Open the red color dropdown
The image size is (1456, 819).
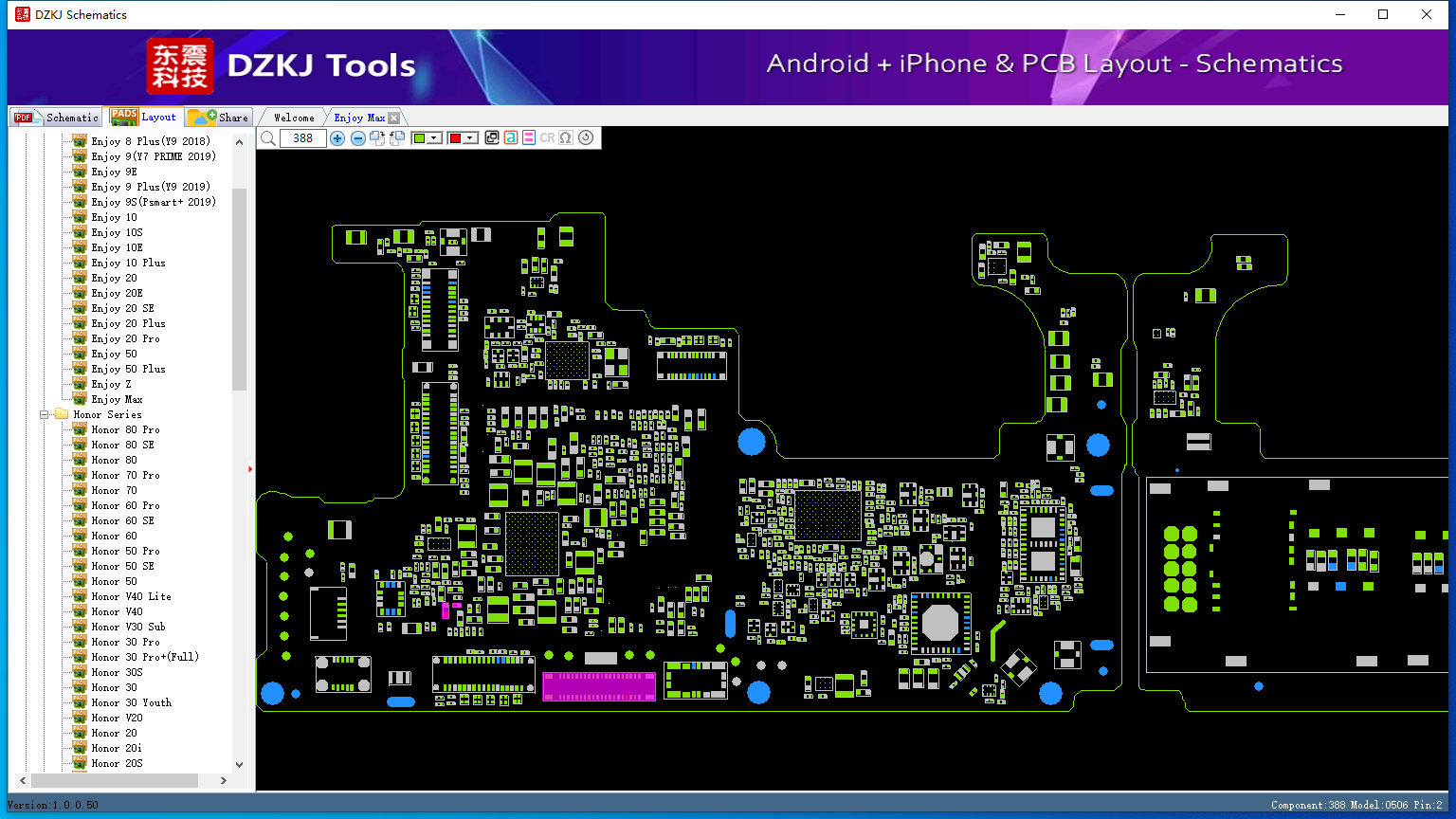click(x=470, y=138)
